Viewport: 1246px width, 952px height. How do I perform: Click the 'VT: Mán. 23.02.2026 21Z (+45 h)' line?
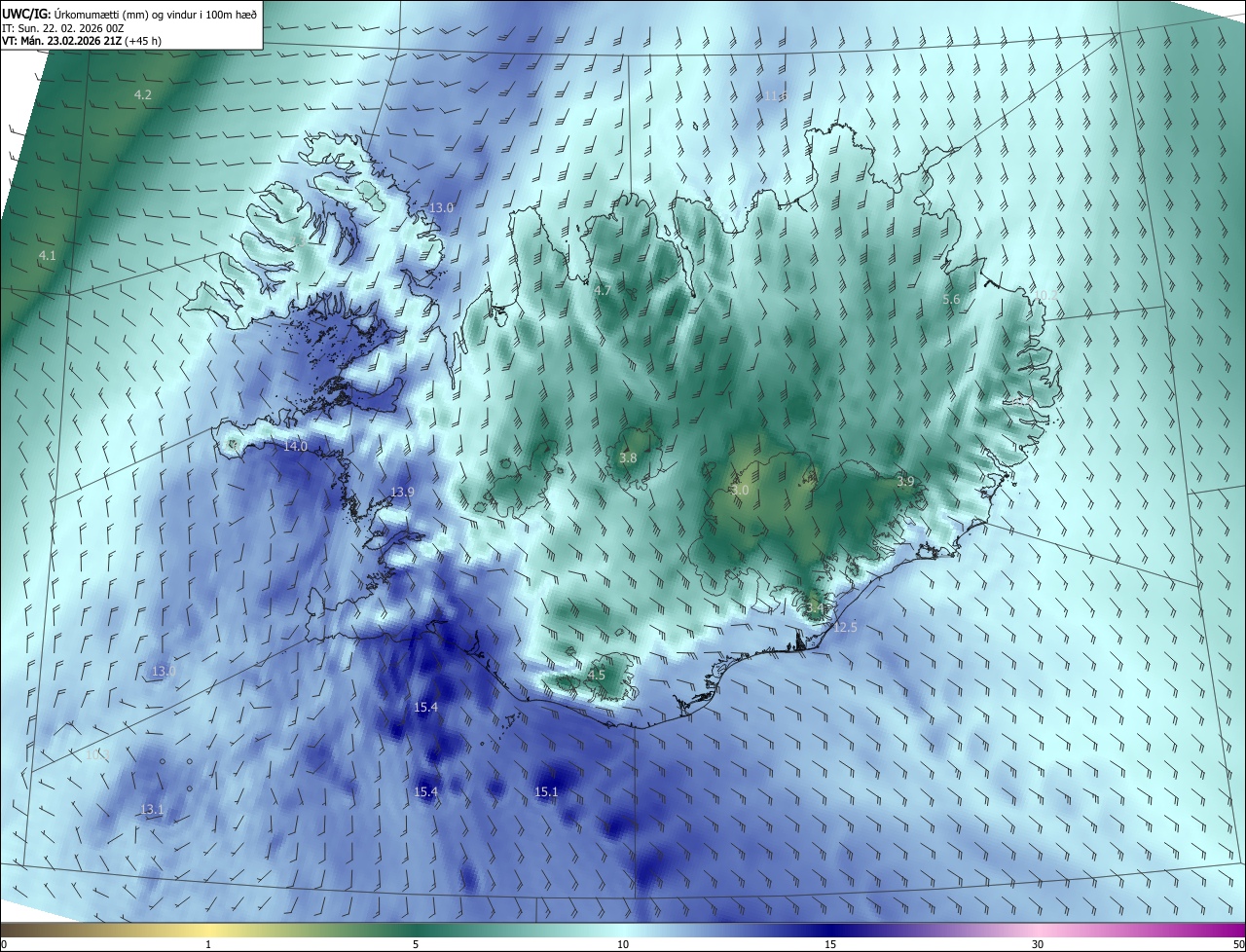82,41
